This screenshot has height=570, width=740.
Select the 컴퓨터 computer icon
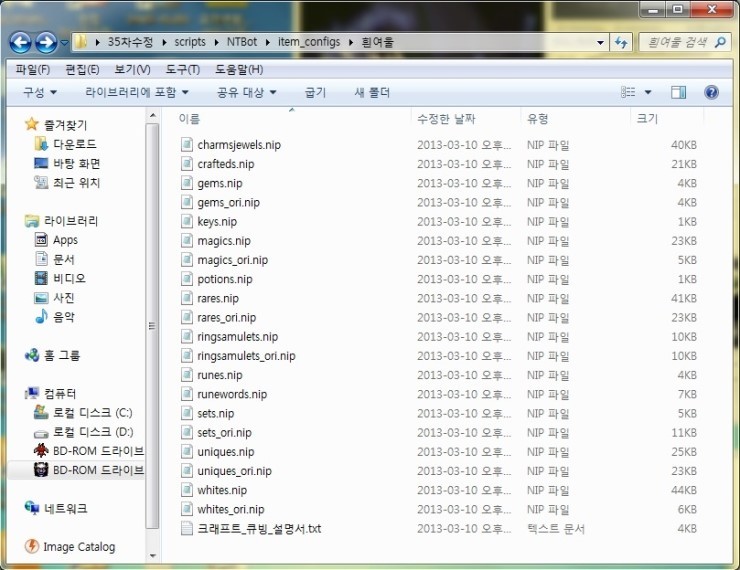point(32,393)
